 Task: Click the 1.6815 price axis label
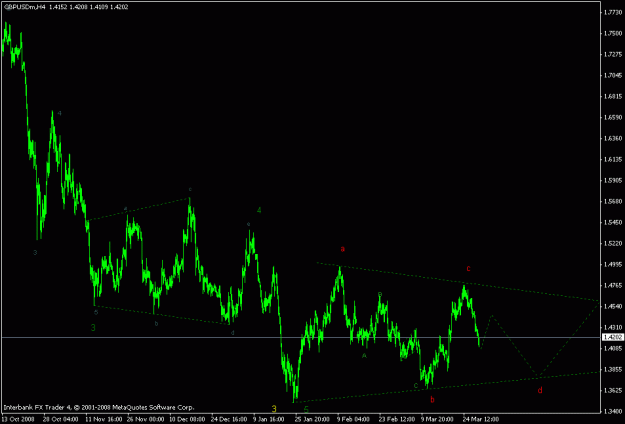(x=612, y=96)
